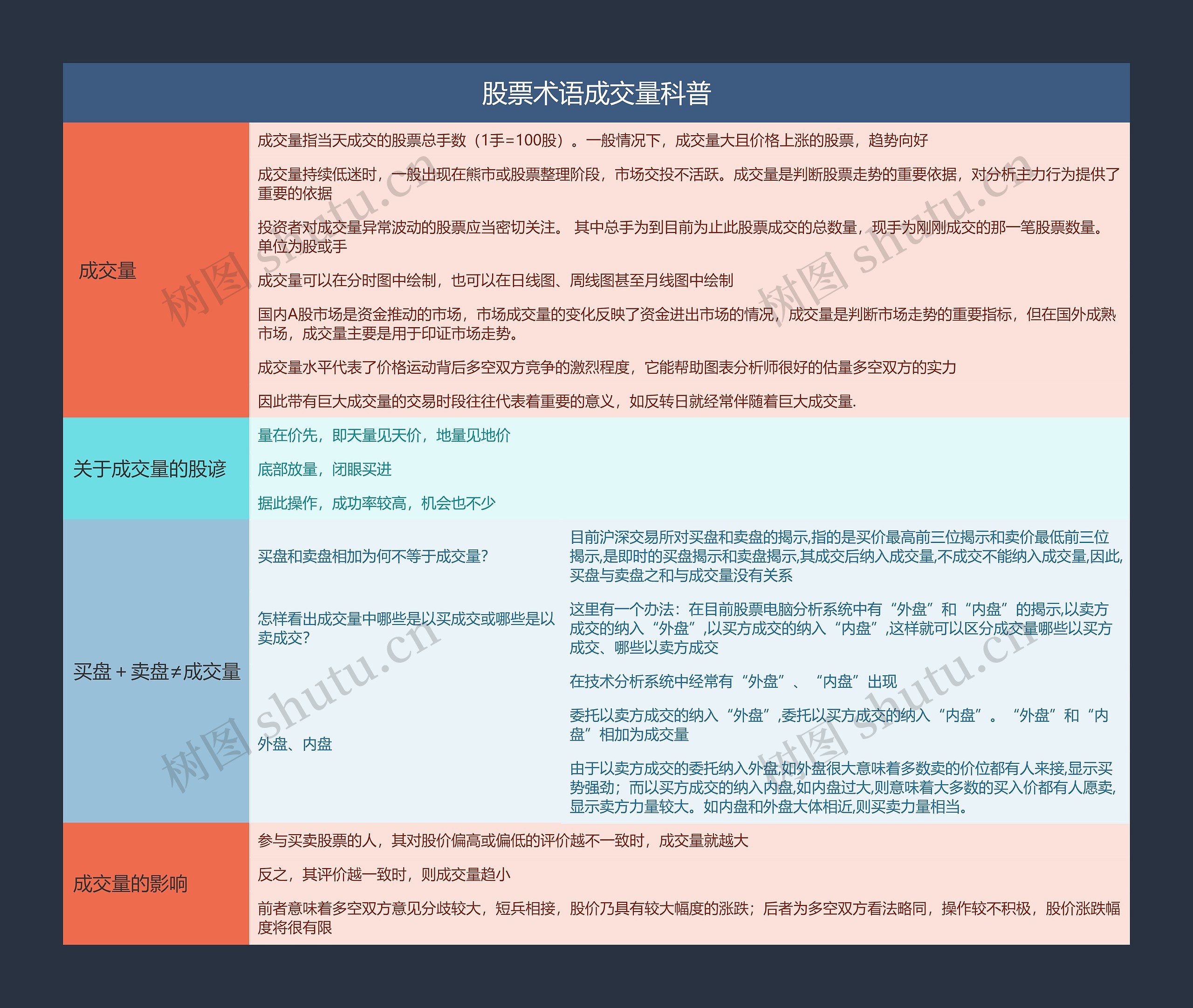This screenshot has height=1008, width=1193.
Task: Click line starting 成交量指当天成交的股票总手数
Action: coord(592,140)
